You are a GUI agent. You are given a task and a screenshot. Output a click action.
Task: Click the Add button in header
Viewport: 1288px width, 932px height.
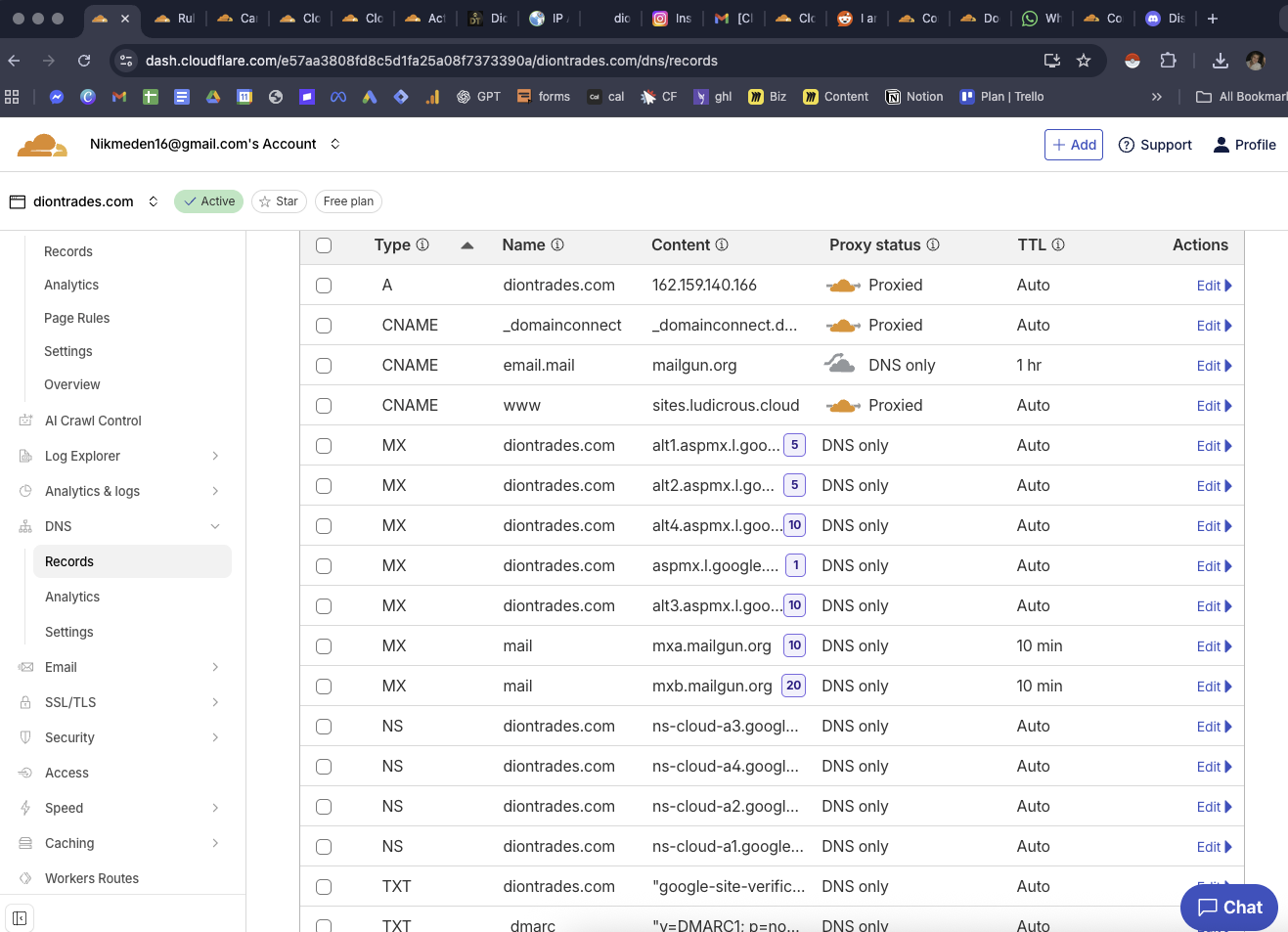[1073, 145]
